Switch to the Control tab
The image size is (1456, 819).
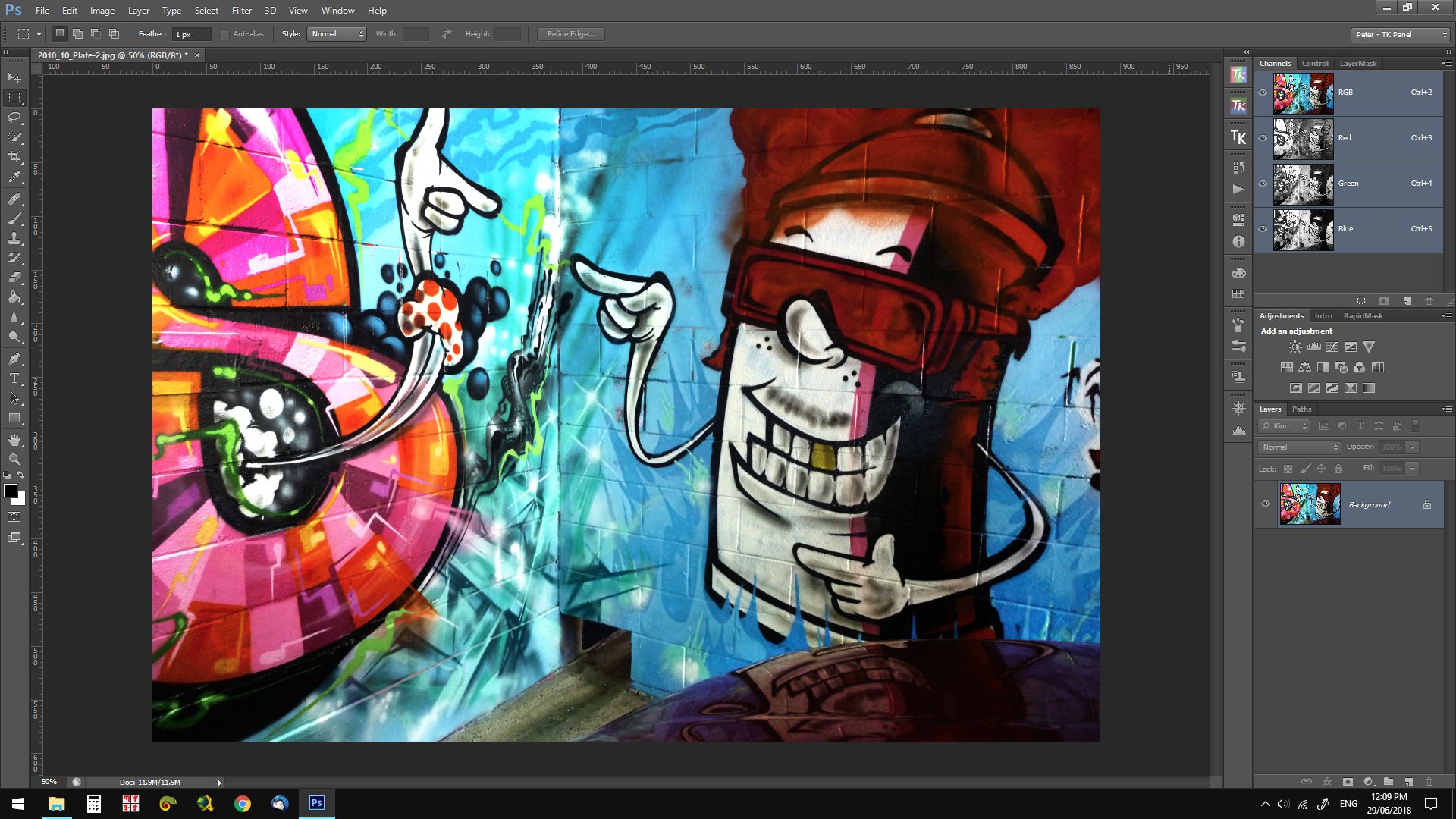click(1315, 64)
